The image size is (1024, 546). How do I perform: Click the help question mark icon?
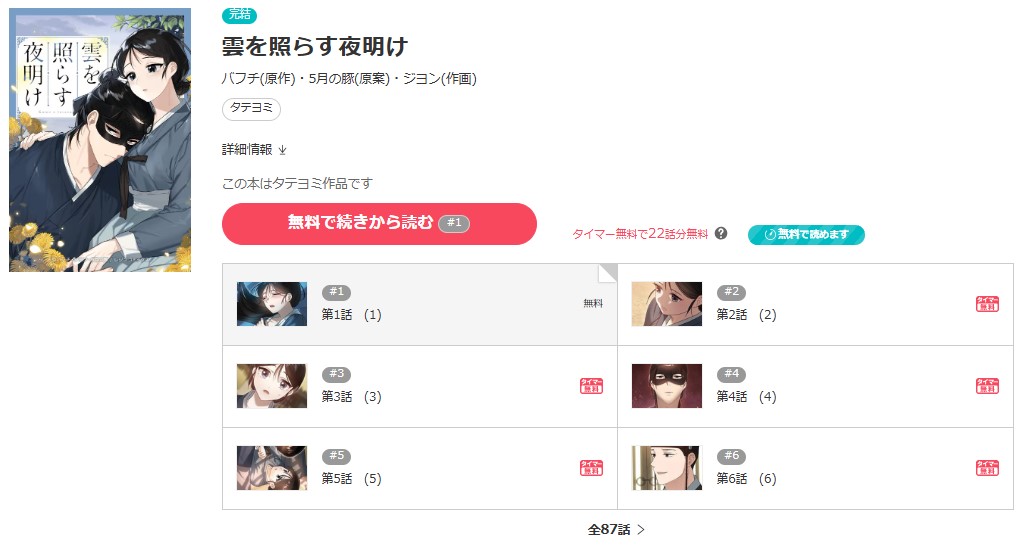[x=721, y=234]
